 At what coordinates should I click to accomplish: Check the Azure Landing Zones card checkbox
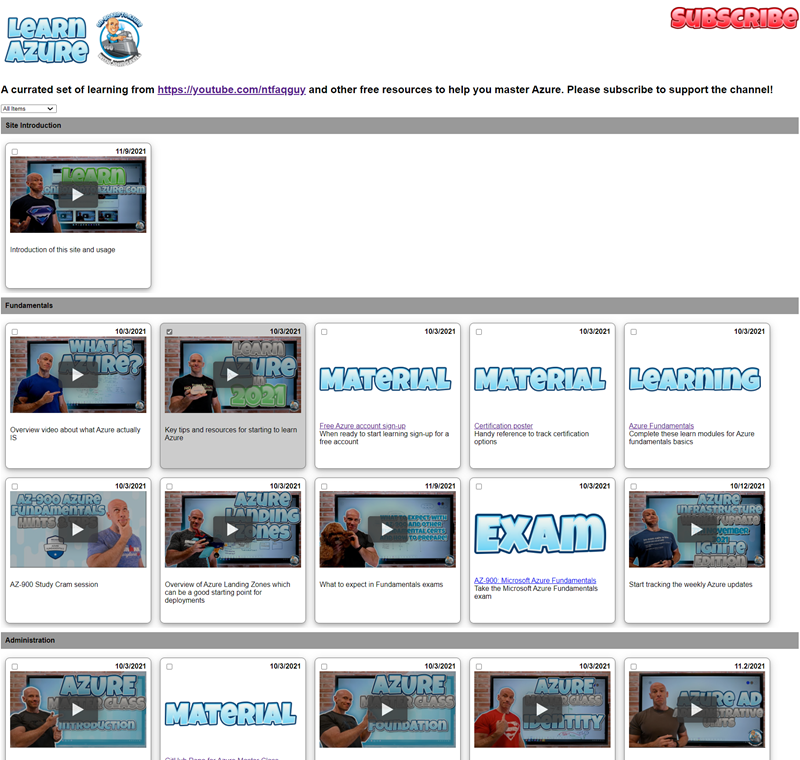point(169,487)
